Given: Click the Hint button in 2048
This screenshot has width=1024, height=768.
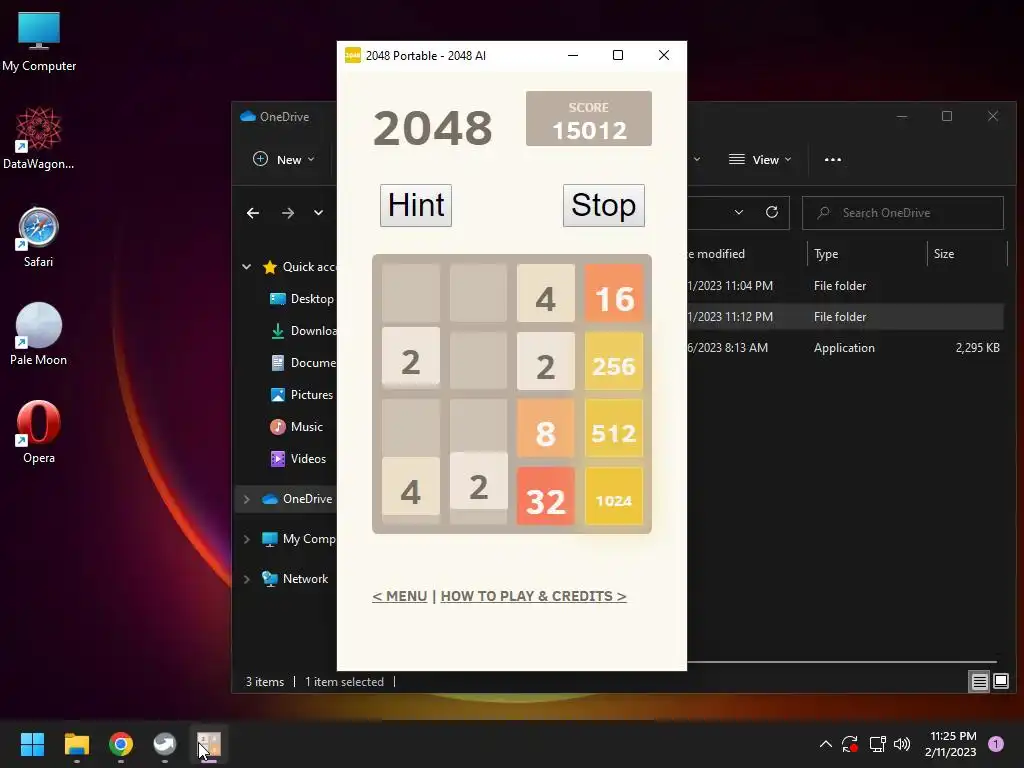Looking at the screenshot, I should pyautogui.click(x=416, y=205).
